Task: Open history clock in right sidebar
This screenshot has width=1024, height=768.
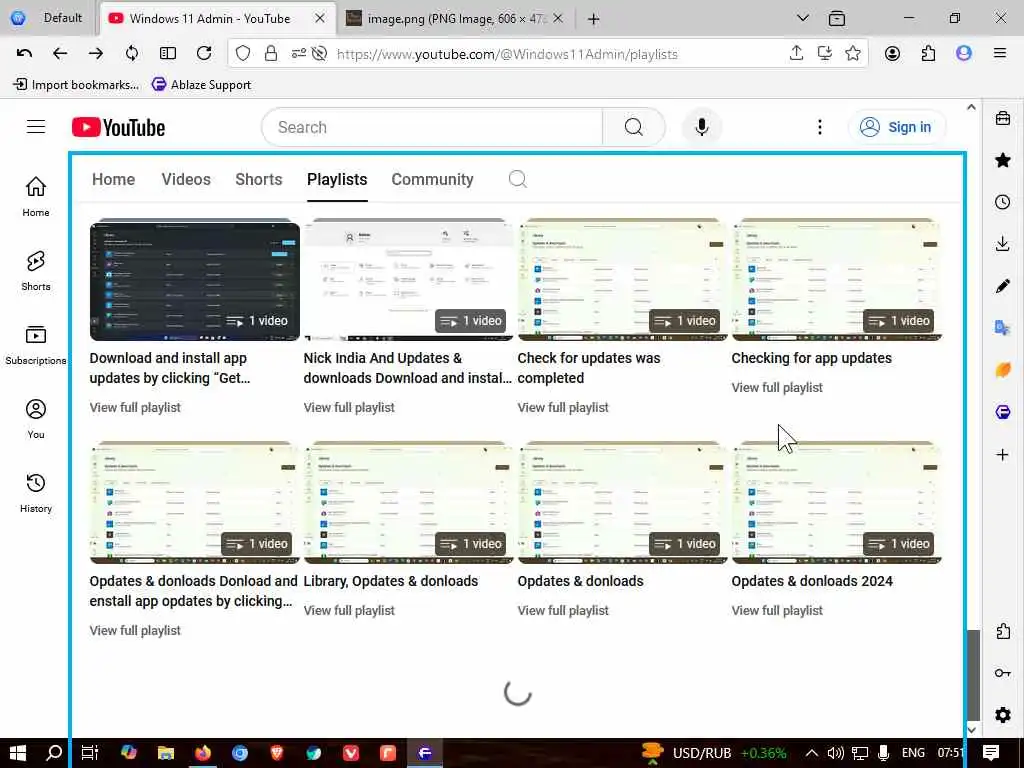Action: pyautogui.click(x=1003, y=202)
